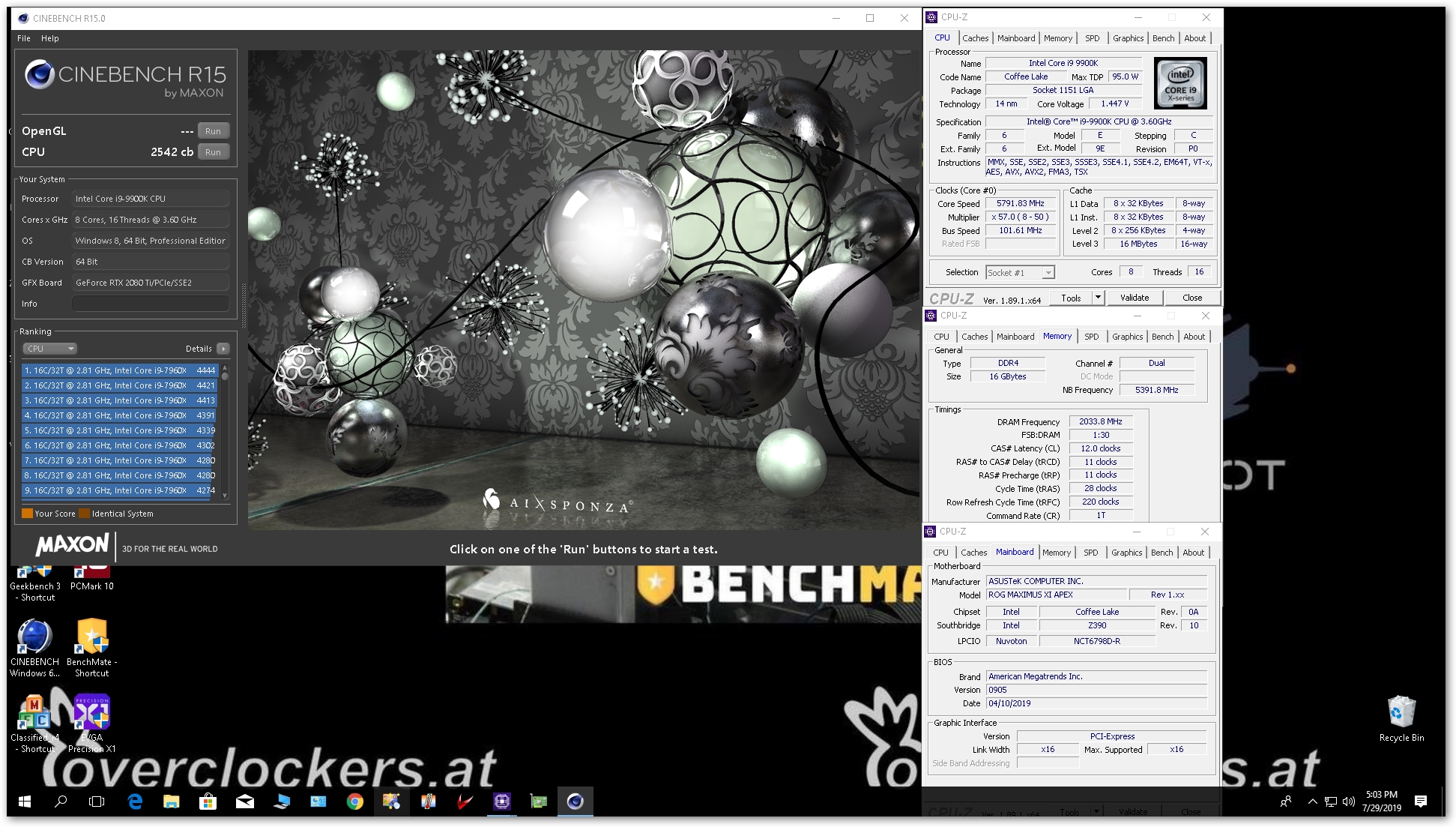
Task: Run the CPU test in Cinebench
Action: click(213, 152)
